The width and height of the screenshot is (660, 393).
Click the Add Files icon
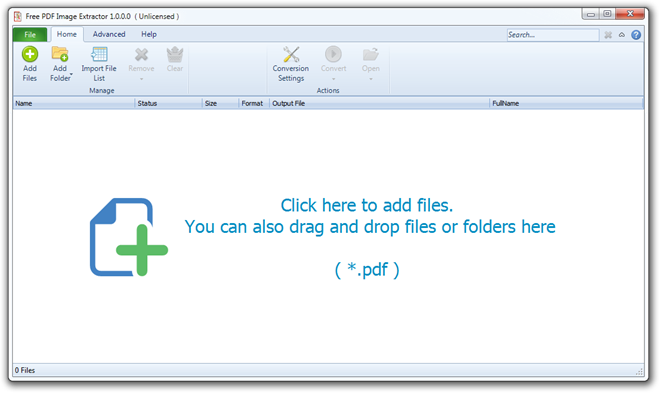point(29,54)
